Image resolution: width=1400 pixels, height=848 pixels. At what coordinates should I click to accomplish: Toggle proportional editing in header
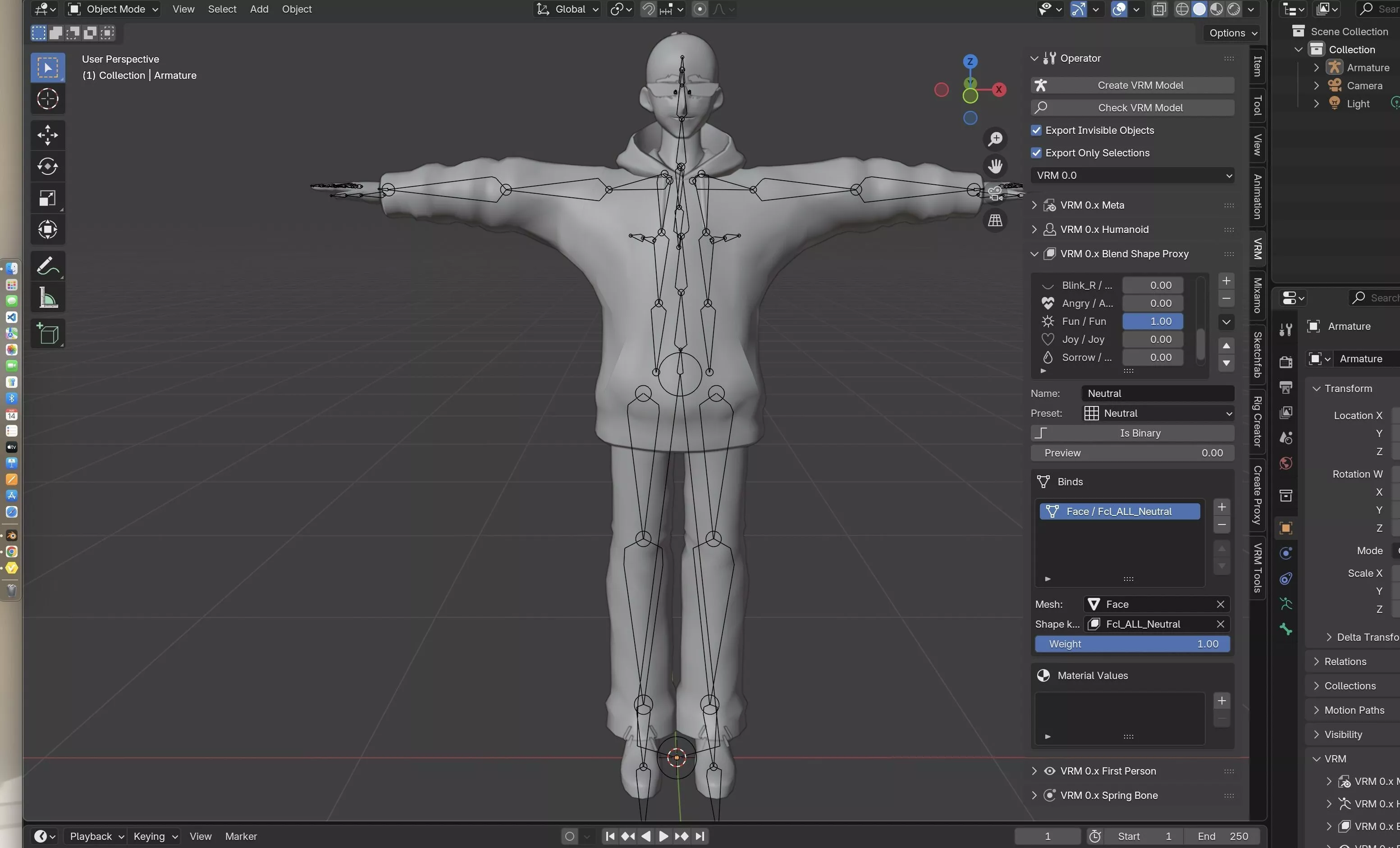700,9
